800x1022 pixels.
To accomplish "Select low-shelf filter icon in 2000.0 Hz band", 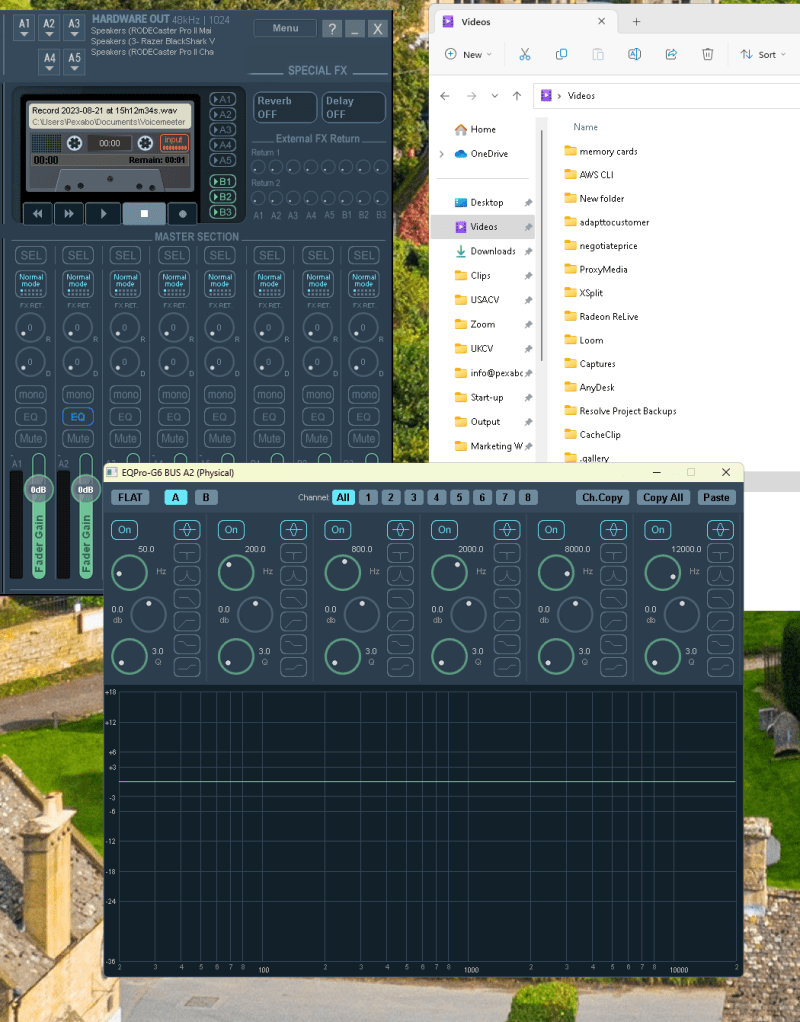I will pos(507,644).
